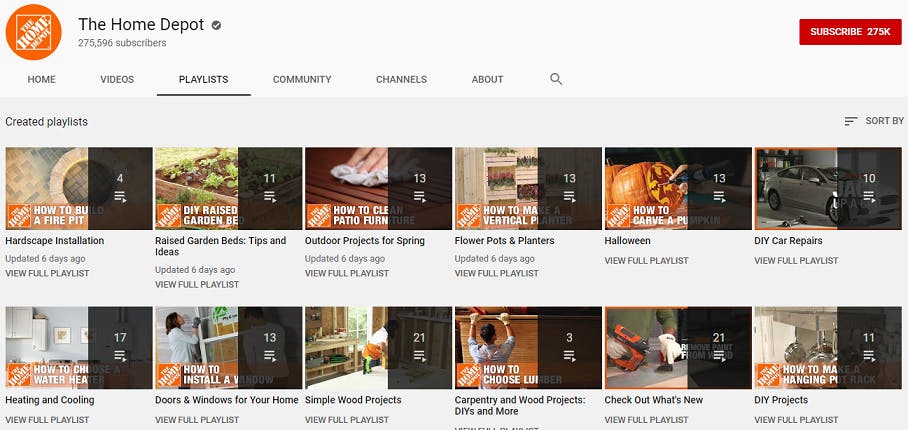Screen dimensions: 908x430
Task: Open the DIY Projects playlist title
Action: 781,400
